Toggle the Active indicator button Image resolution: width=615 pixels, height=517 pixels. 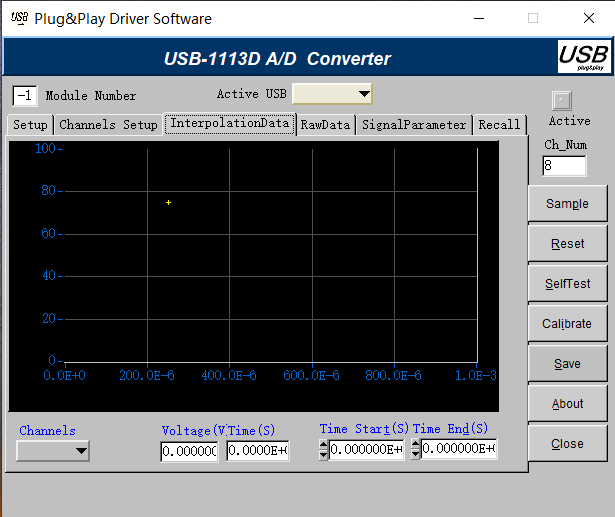click(x=562, y=101)
